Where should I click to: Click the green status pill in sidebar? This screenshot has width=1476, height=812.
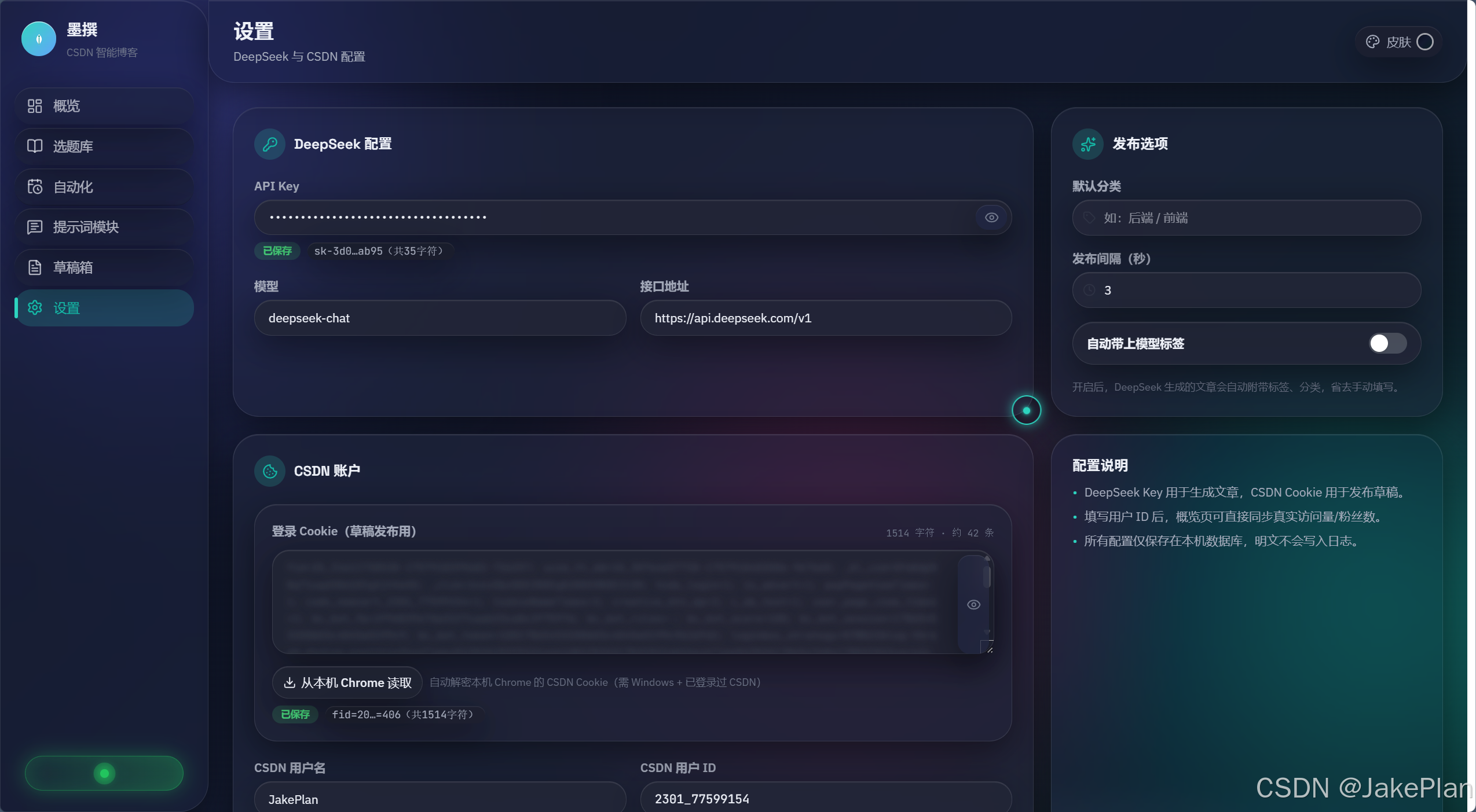coord(104,773)
